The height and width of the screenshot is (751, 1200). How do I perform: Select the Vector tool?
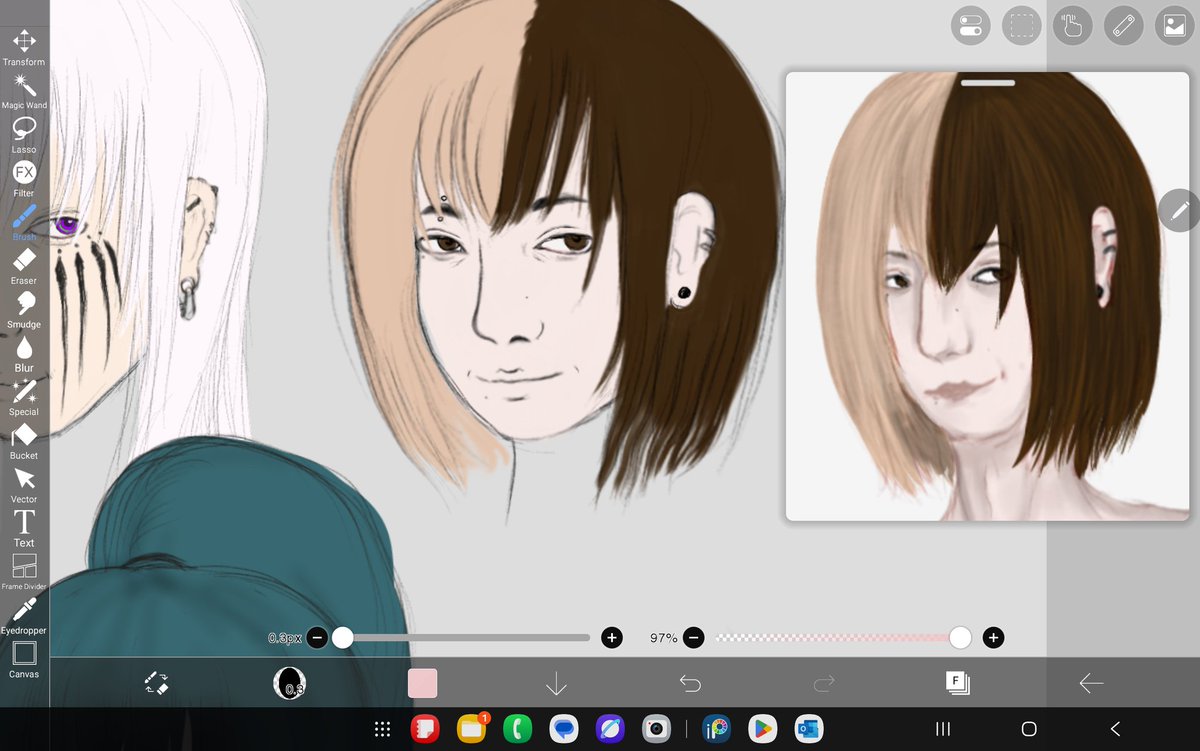coord(24,485)
